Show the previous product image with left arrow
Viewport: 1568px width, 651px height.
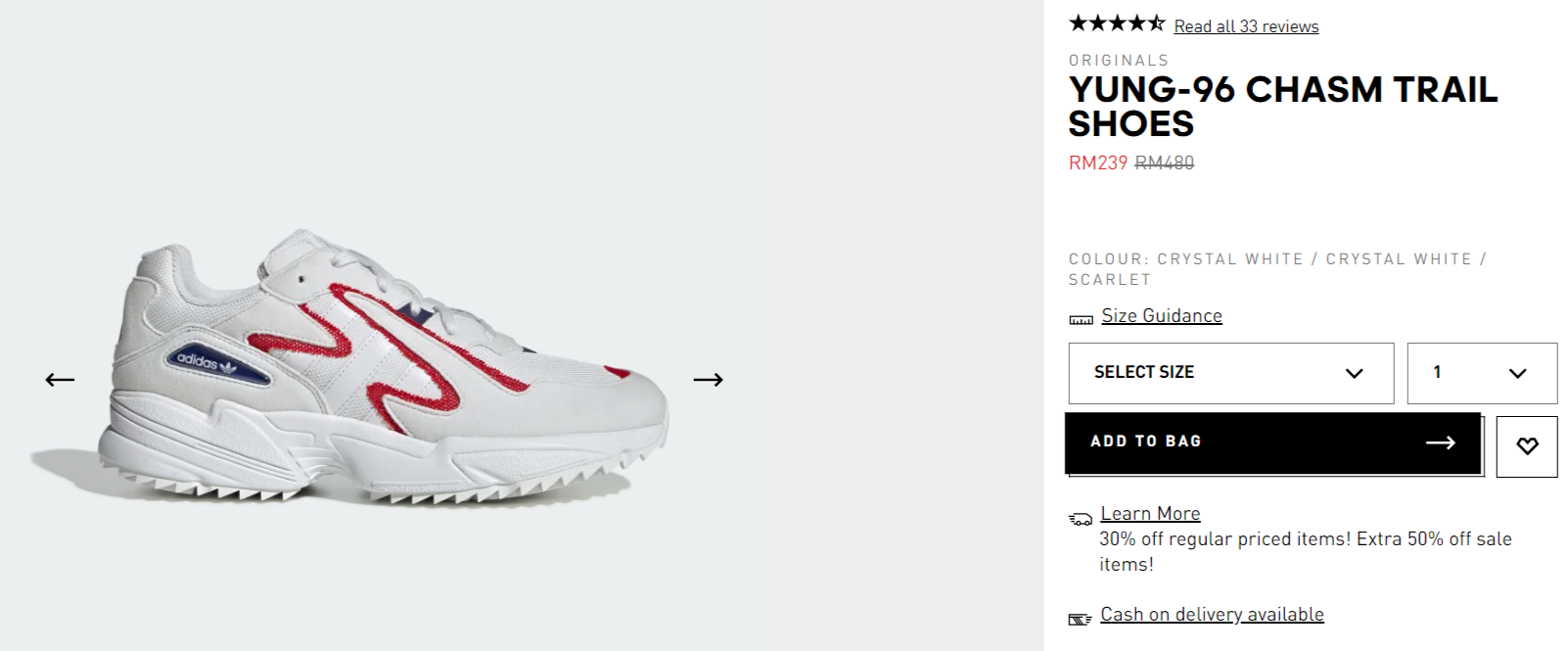pyautogui.click(x=60, y=380)
